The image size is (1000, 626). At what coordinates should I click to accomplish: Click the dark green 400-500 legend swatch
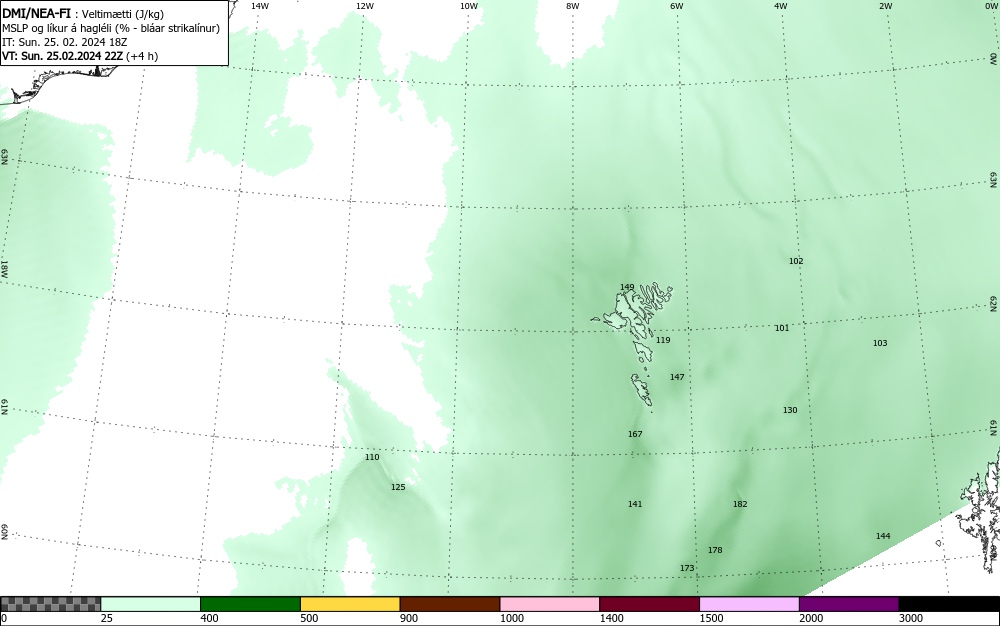250,604
